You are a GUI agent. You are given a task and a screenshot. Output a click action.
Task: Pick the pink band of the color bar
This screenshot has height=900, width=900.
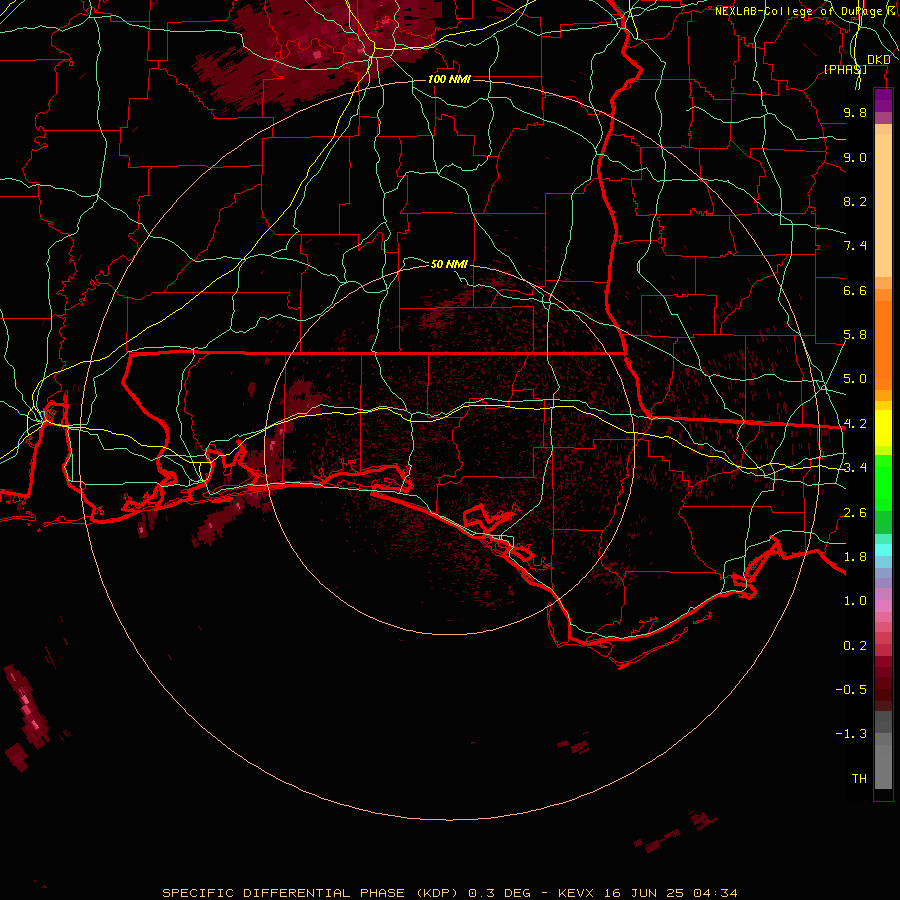[x=883, y=606]
